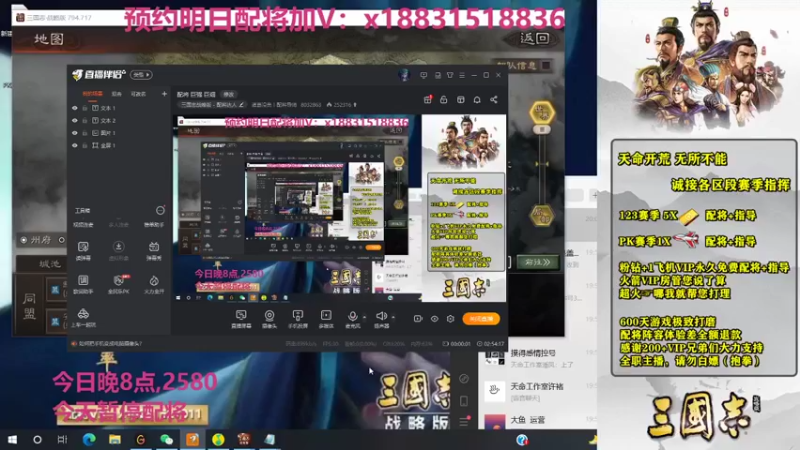The height and width of the screenshot is (450, 800).
Task: Click the lock icon in top-right toolbar
Action: tap(443, 99)
